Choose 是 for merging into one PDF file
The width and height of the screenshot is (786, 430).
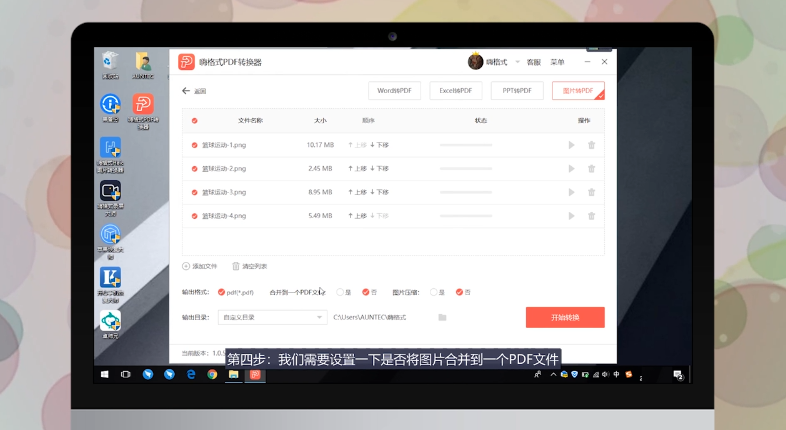(x=340, y=292)
